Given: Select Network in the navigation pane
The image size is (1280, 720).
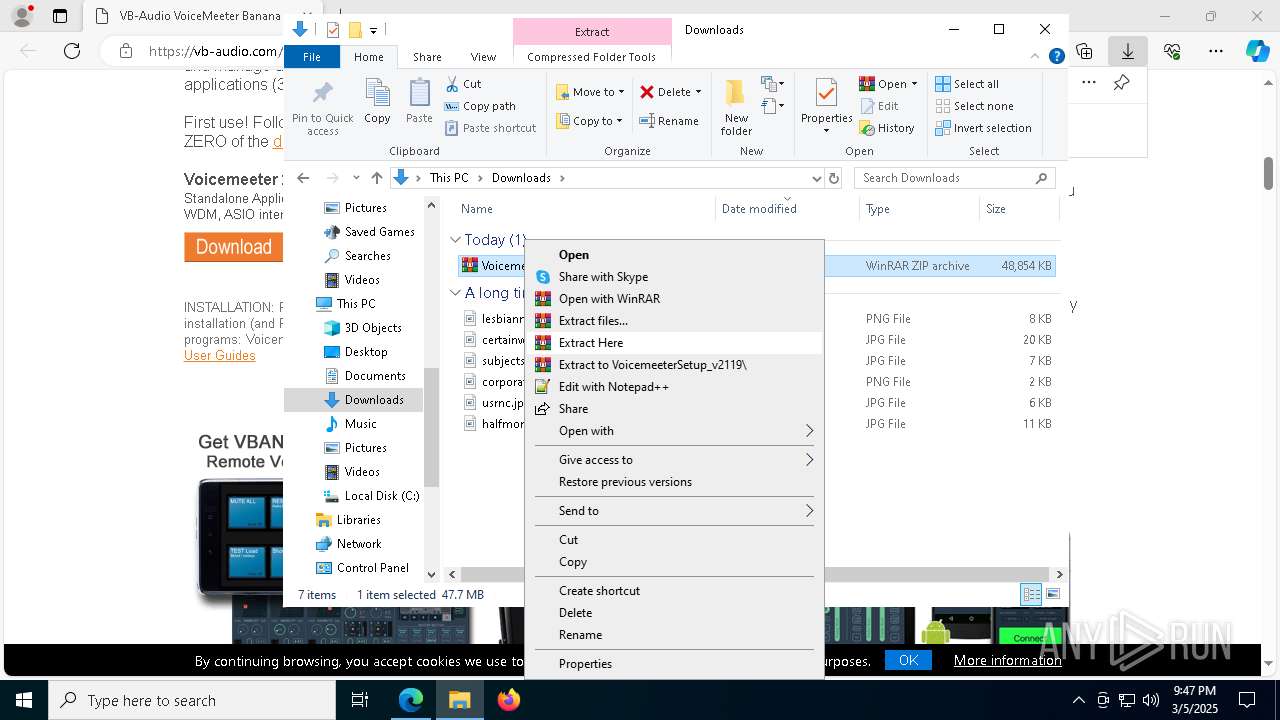Looking at the screenshot, I should (349, 544).
